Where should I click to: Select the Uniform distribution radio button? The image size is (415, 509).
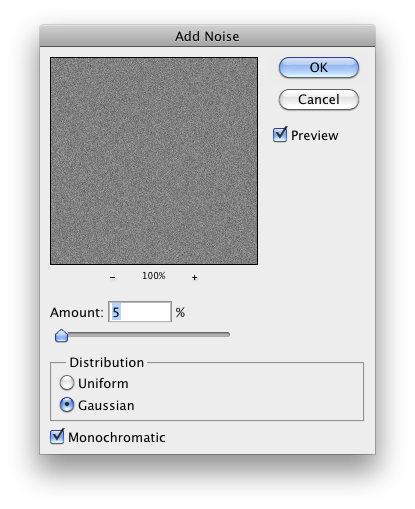(x=67, y=383)
